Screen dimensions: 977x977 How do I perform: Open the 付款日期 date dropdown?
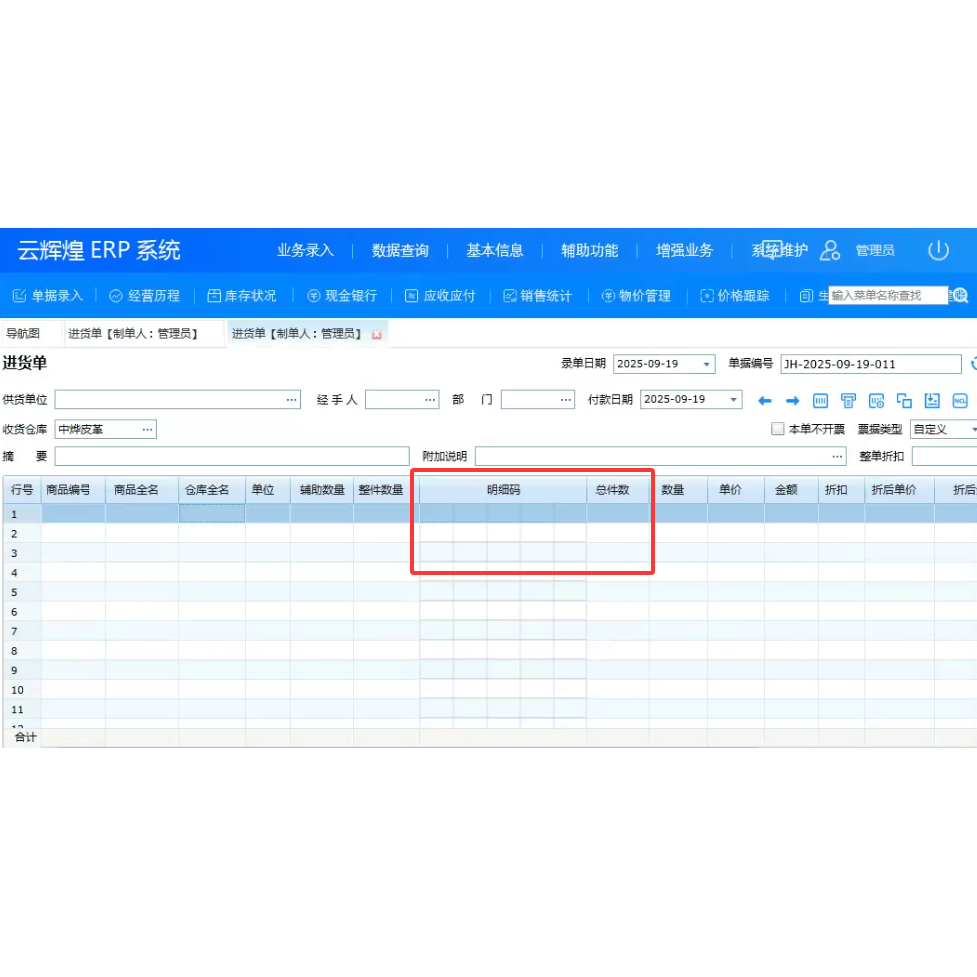tap(733, 399)
